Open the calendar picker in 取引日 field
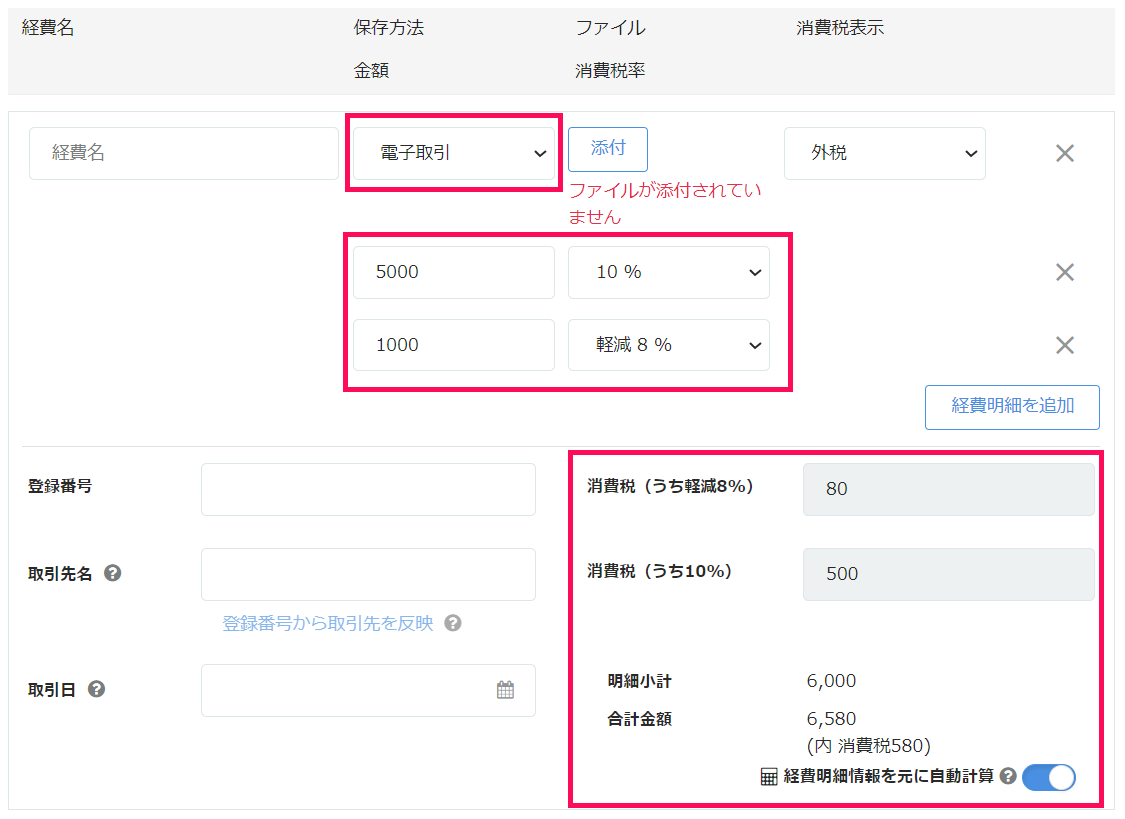Screen dimensions: 1125x819 pyautogui.click(x=505, y=690)
